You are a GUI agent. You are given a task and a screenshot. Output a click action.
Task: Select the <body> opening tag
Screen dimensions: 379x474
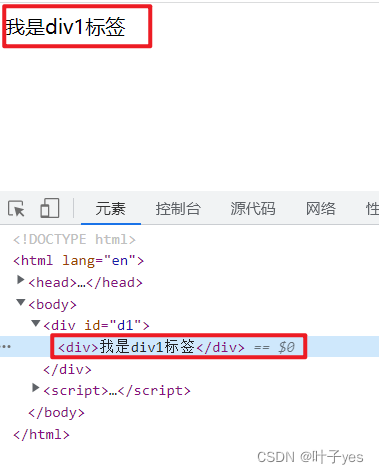coord(52,304)
